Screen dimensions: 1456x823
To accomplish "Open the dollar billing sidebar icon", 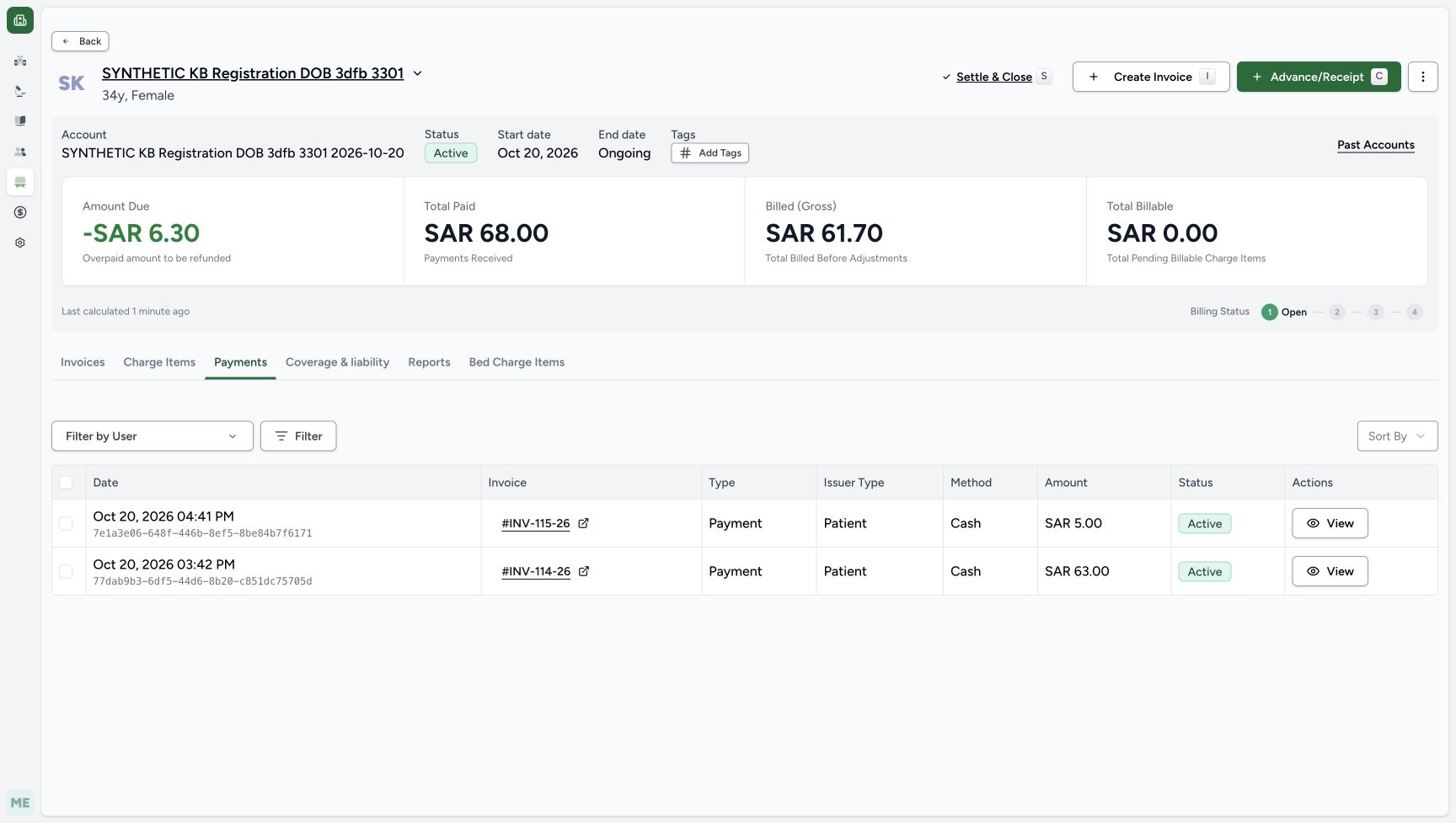I will [20, 212].
